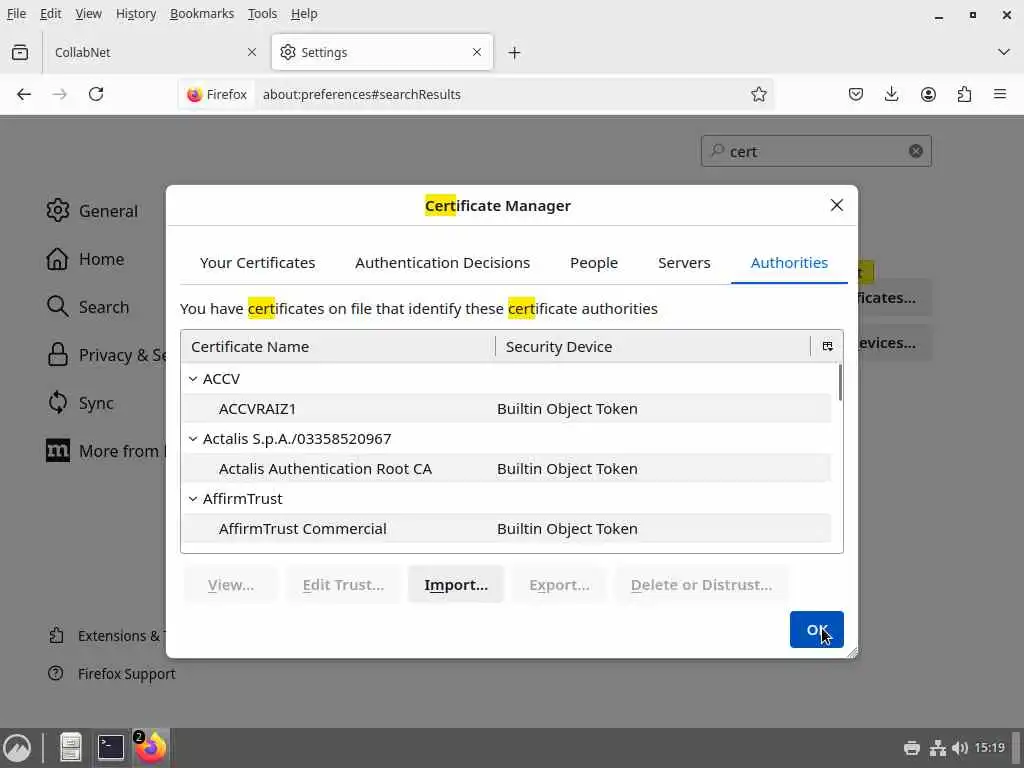Select Actalis Authentication Root CA certificate
This screenshot has width=1024, height=768.
(x=506, y=469)
